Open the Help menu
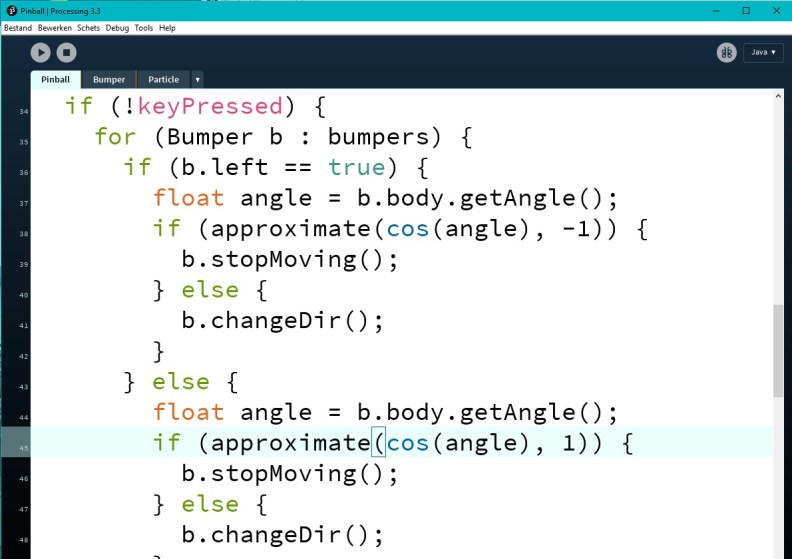This screenshot has width=792, height=559. (x=167, y=28)
